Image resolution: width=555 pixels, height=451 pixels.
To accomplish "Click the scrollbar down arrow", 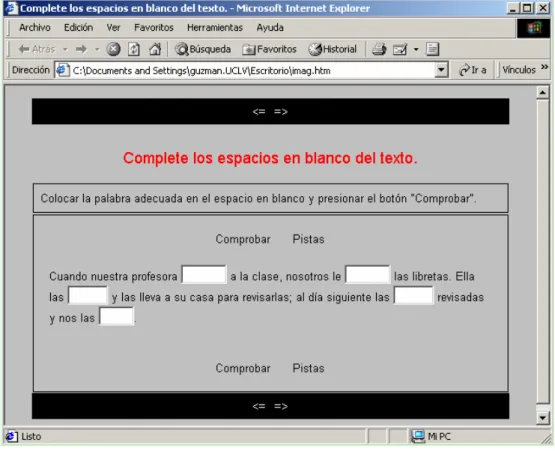I will pyautogui.click(x=543, y=418).
